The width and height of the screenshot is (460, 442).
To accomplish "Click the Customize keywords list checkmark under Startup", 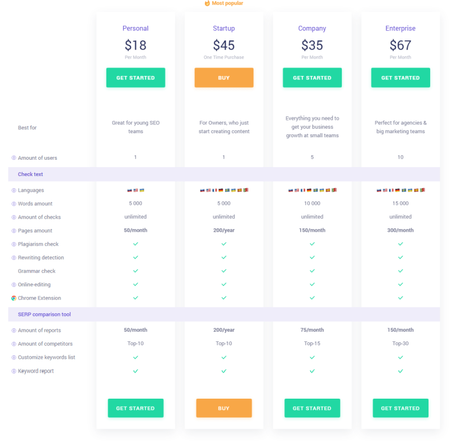I will (224, 357).
